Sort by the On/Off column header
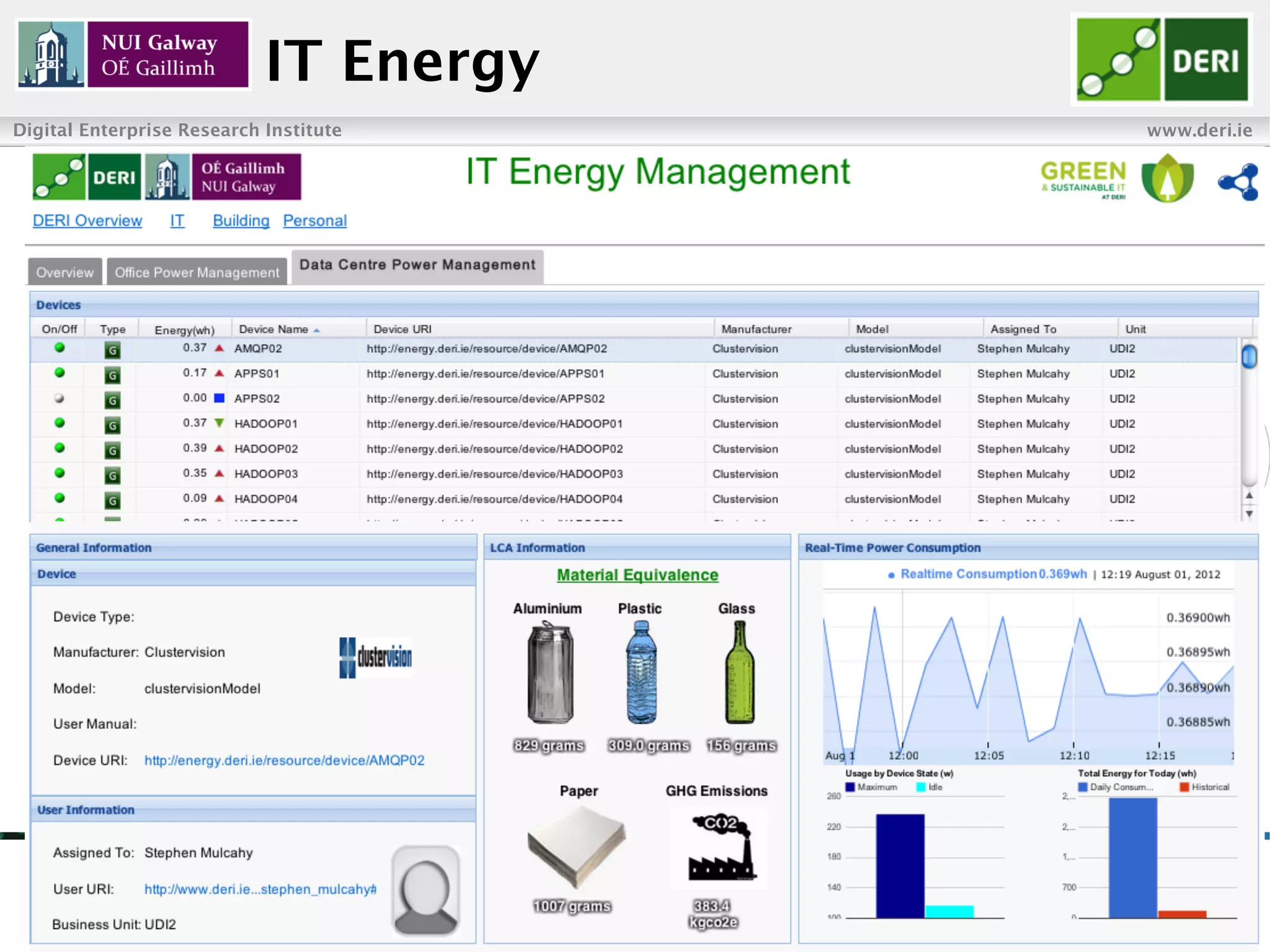 pos(59,329)
